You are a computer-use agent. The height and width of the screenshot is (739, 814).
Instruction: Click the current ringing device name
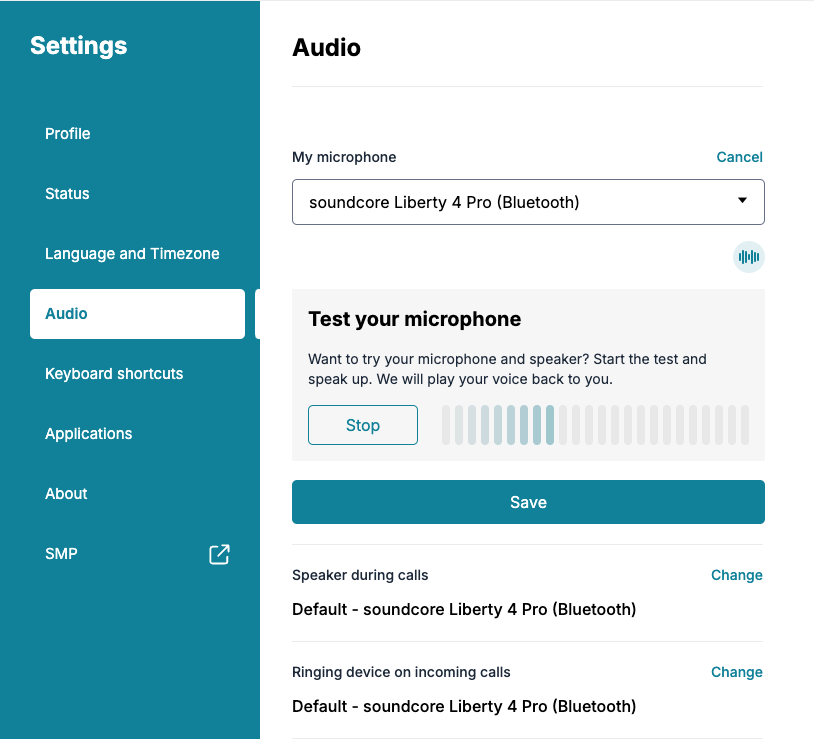pos(464,706)
